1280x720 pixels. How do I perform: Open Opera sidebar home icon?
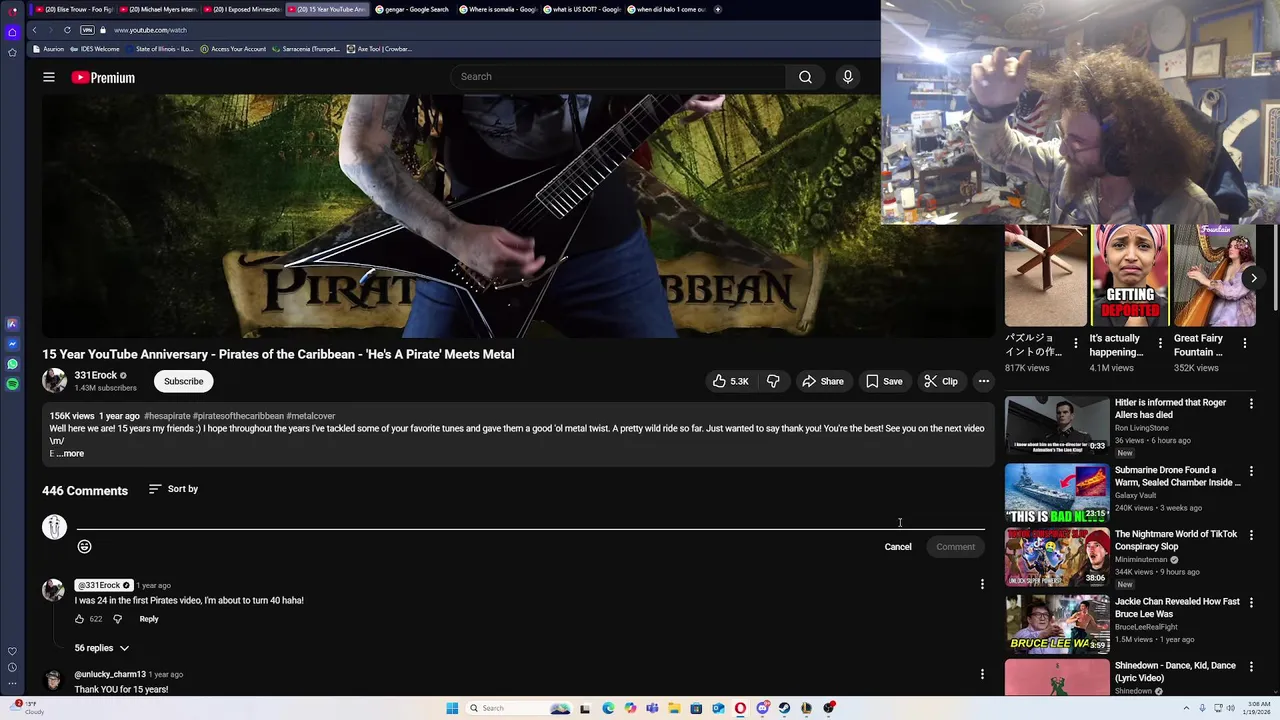pyautogui.click(x=12, y=32)
